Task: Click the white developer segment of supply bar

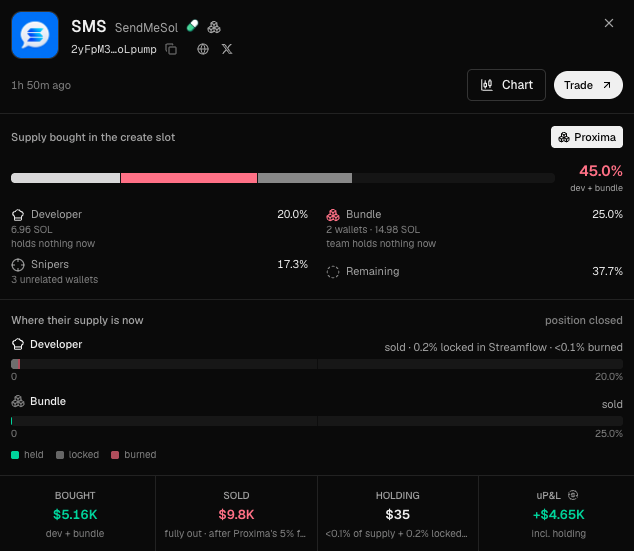Action: point(66,178)
